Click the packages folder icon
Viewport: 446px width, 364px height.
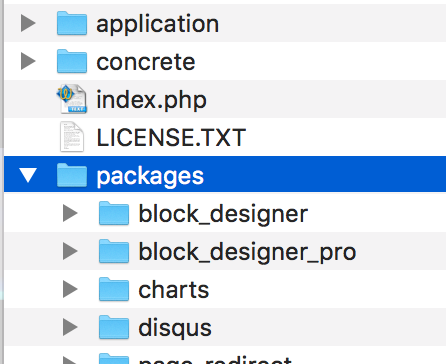(72, 175)
